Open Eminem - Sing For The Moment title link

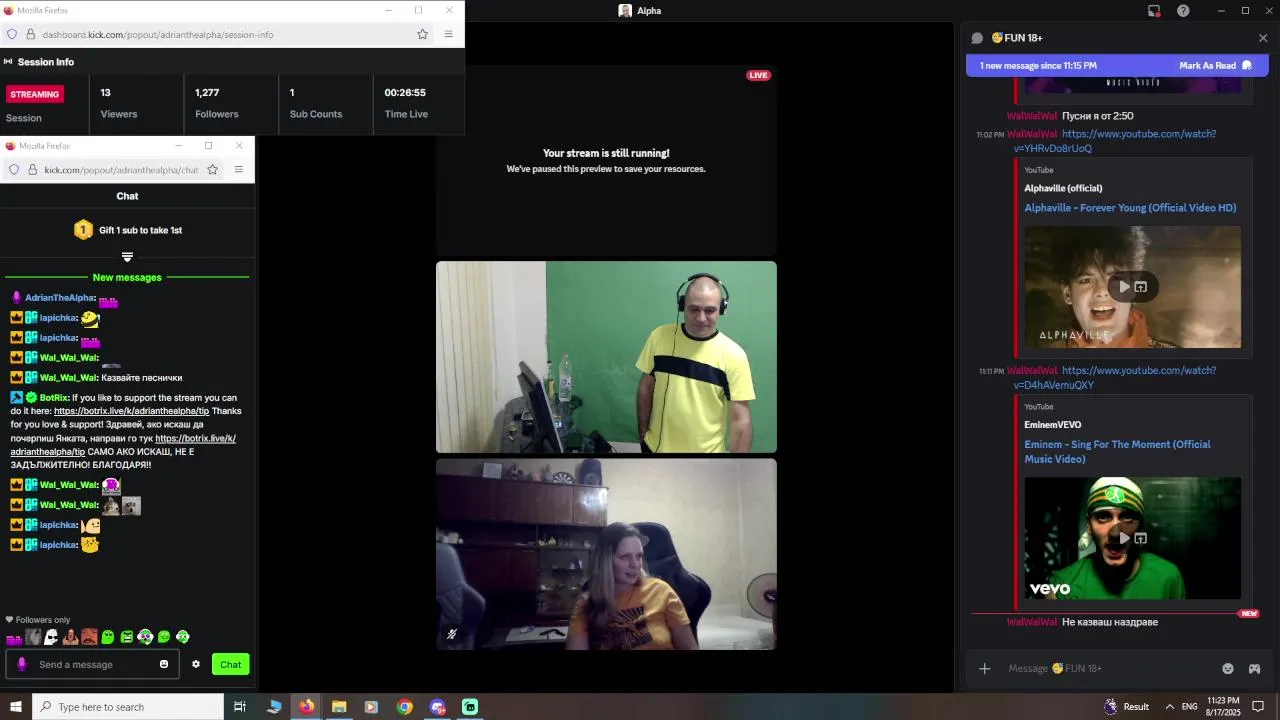[1117, 452]
